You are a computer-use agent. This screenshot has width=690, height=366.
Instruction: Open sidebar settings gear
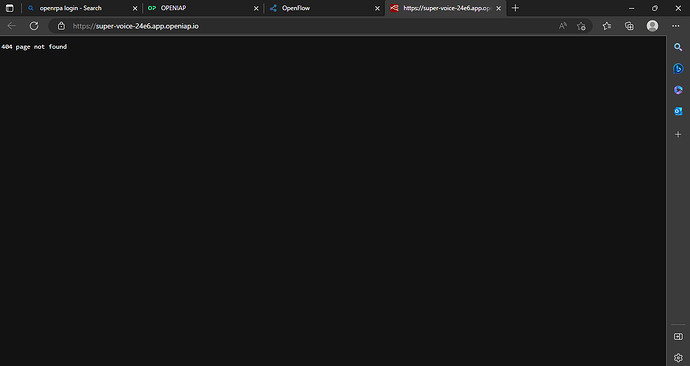tap(678, 358)
